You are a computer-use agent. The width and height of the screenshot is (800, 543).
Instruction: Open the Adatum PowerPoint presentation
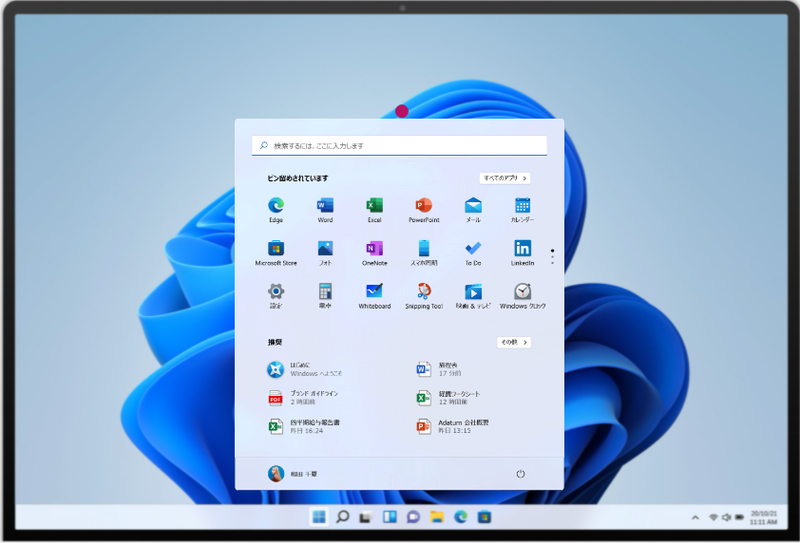click(453, 427)
